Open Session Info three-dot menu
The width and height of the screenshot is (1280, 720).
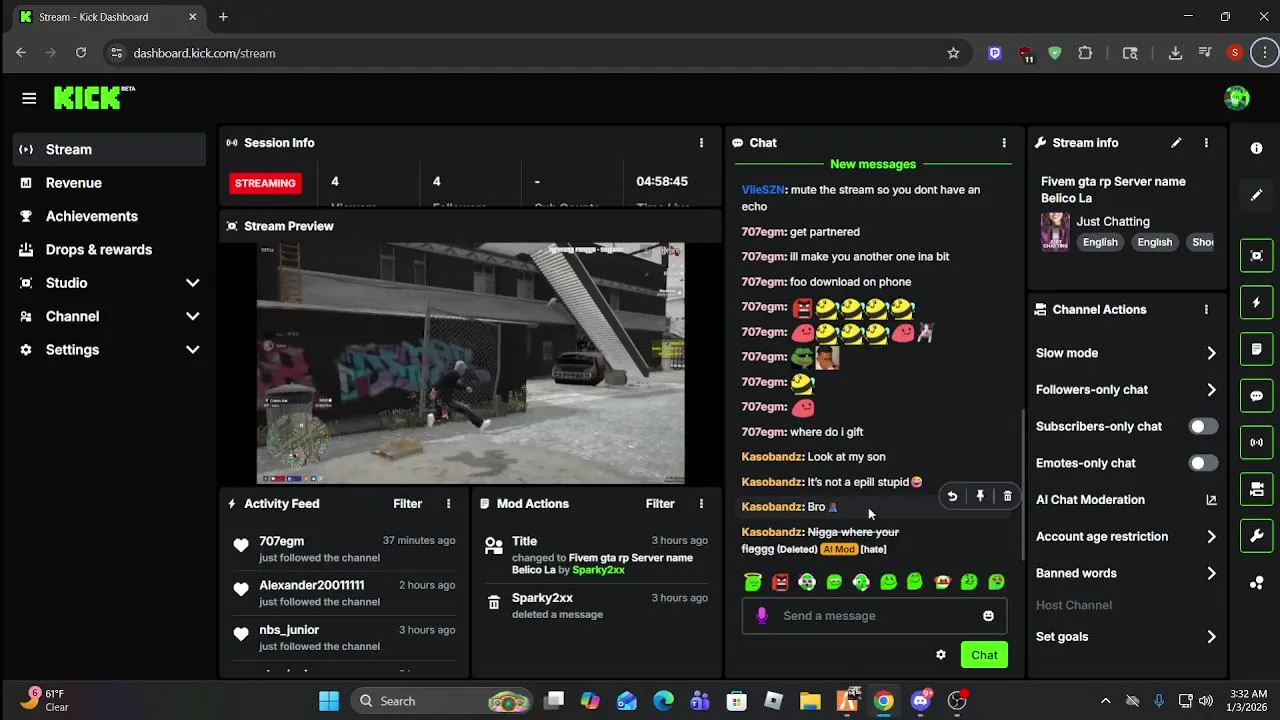pos(701,143)
